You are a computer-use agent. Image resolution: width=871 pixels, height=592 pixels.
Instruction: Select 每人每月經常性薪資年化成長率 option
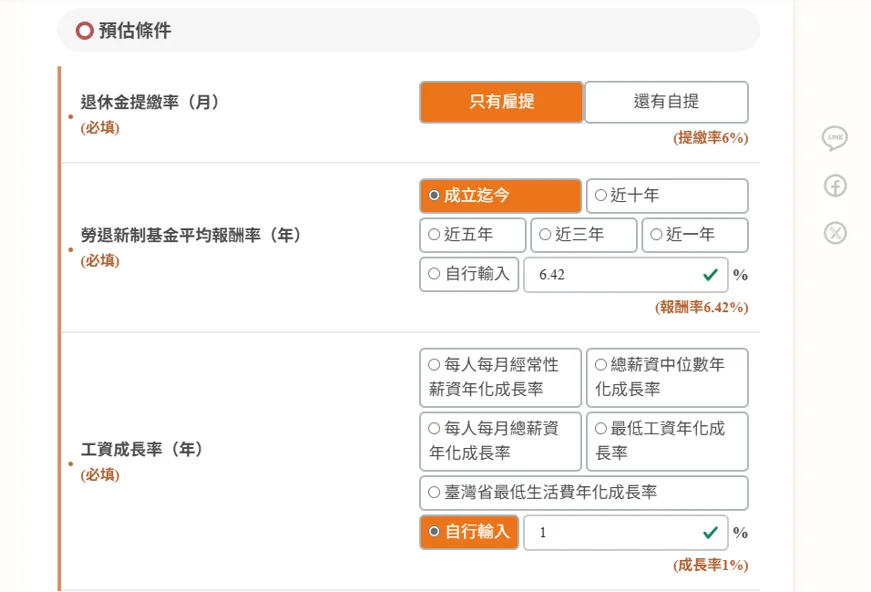click(x=499, y=377)
